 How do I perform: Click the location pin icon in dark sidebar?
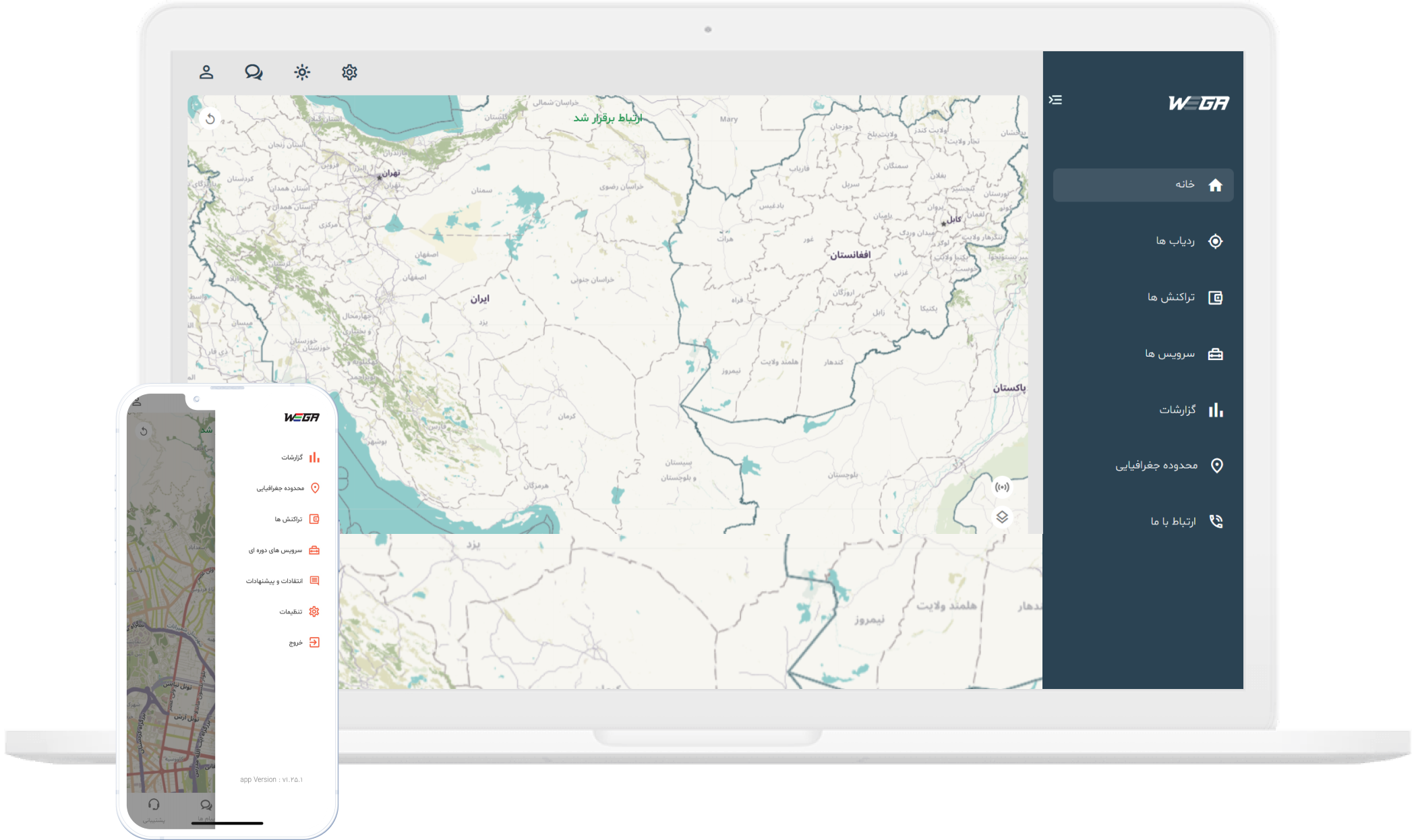click(x=1216, y=466)
